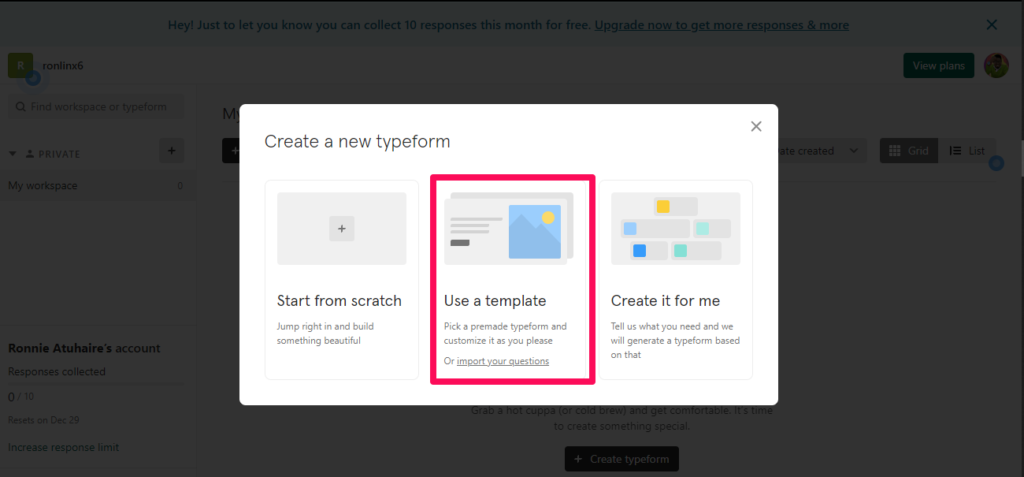Click Ronnie Atuhaire's account heading
Image resolution: width=1024 pixels, height=477 pixels.
84,348
